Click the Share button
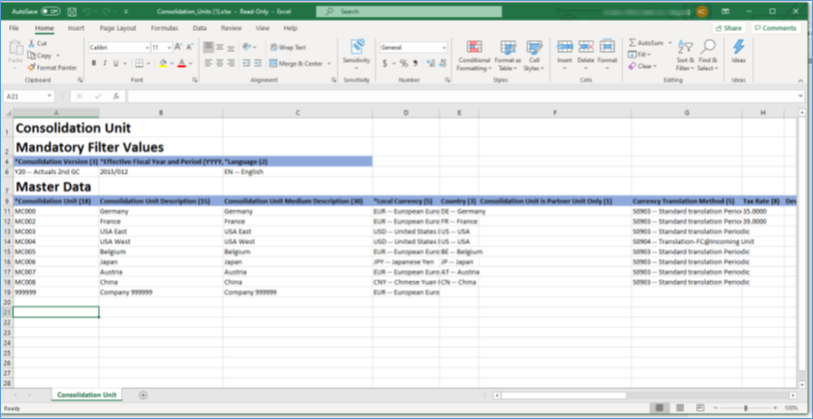 pos(729,28)
